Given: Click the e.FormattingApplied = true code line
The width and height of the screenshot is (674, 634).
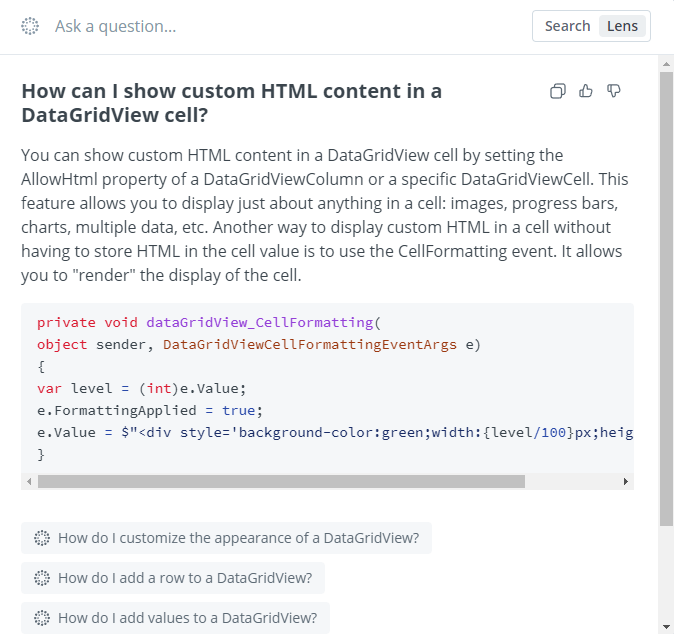Looking at the screenshot, I should pos(150,410).
